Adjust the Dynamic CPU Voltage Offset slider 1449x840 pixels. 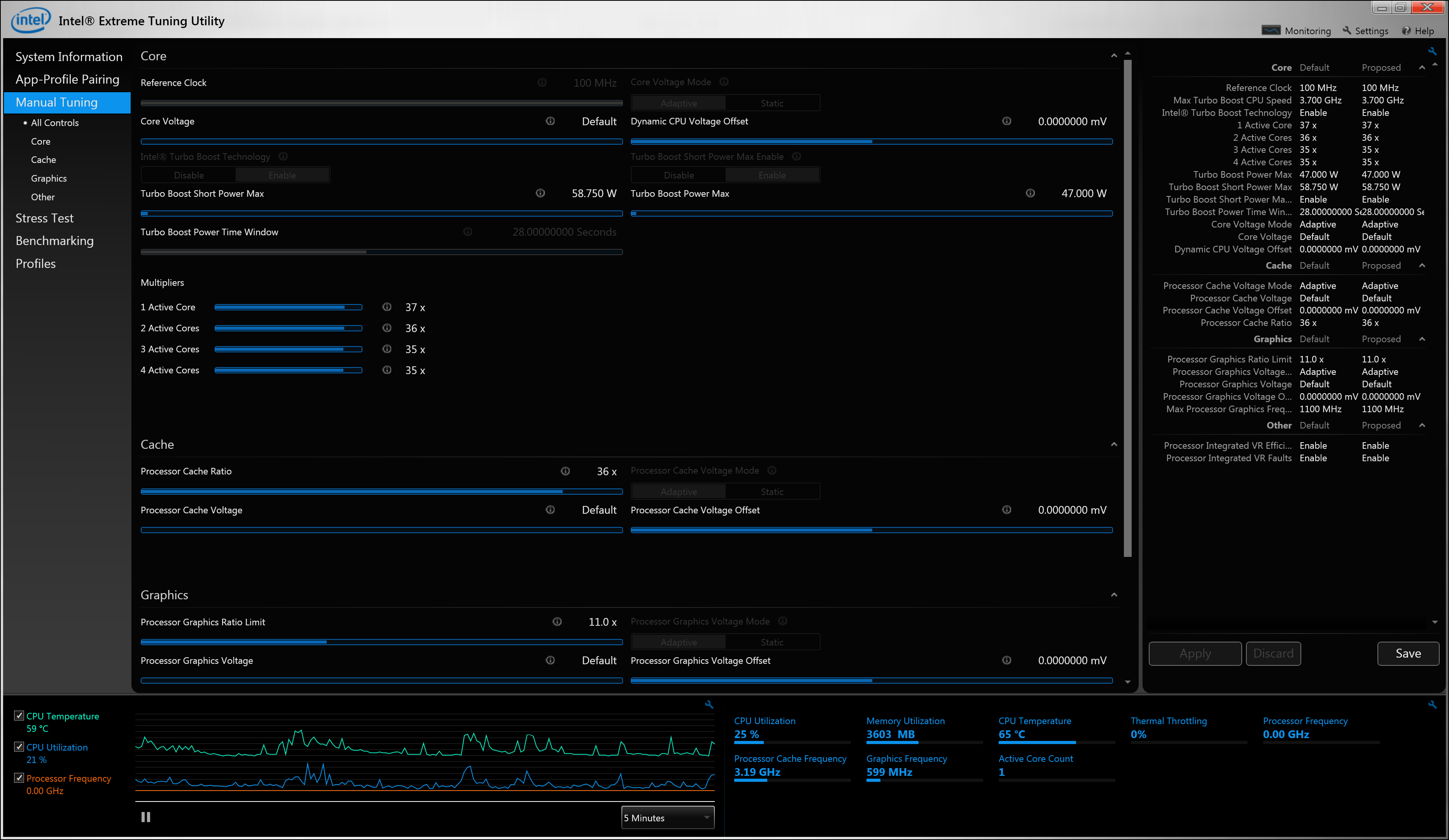click(x=871, y=141)
